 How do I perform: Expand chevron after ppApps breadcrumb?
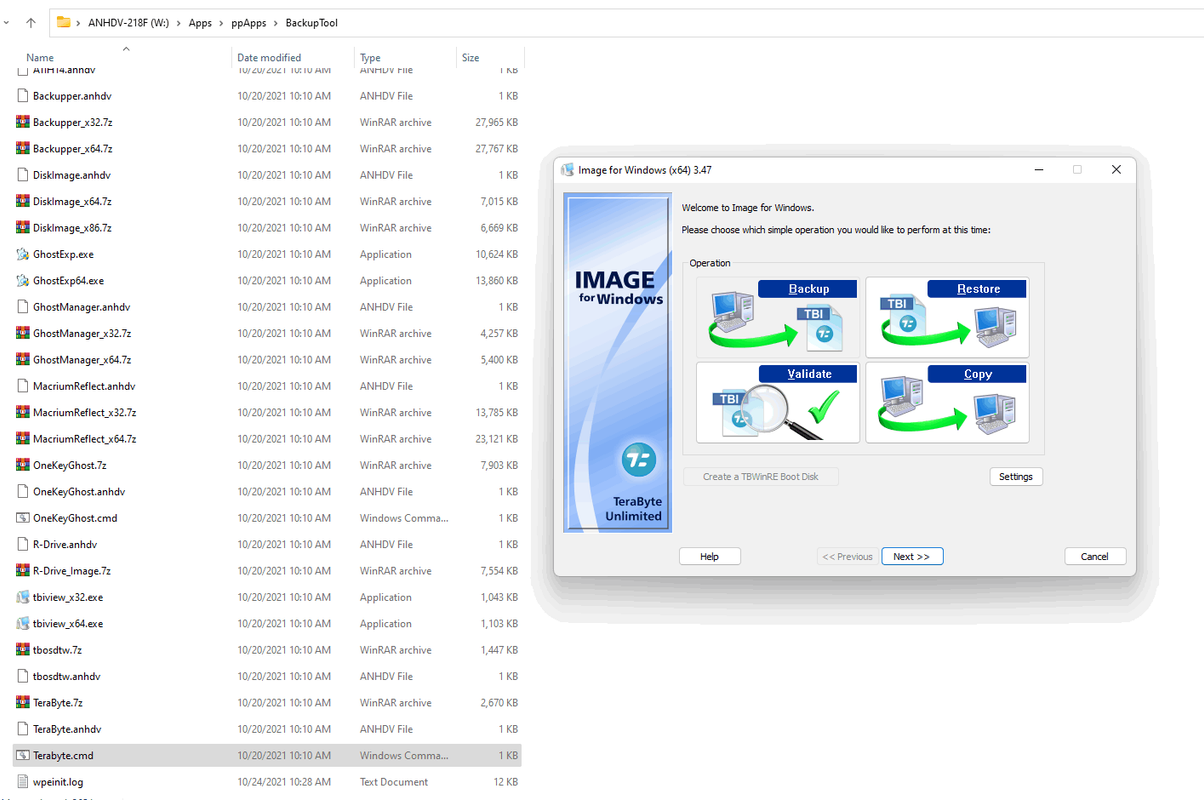[x=276, y=23]
